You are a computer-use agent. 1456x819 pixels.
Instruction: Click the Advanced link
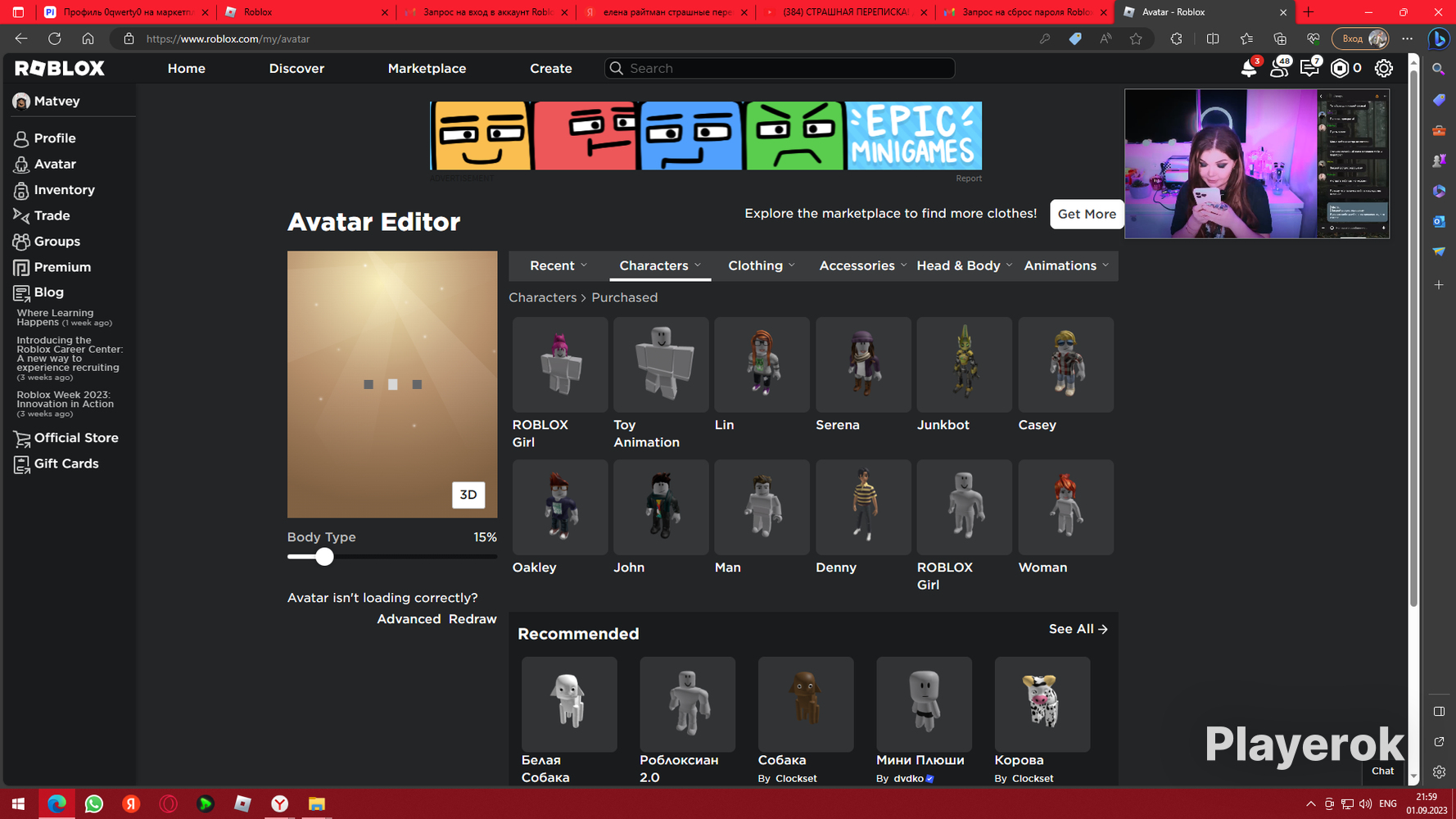pyautogui.click(x=409, y=619)
